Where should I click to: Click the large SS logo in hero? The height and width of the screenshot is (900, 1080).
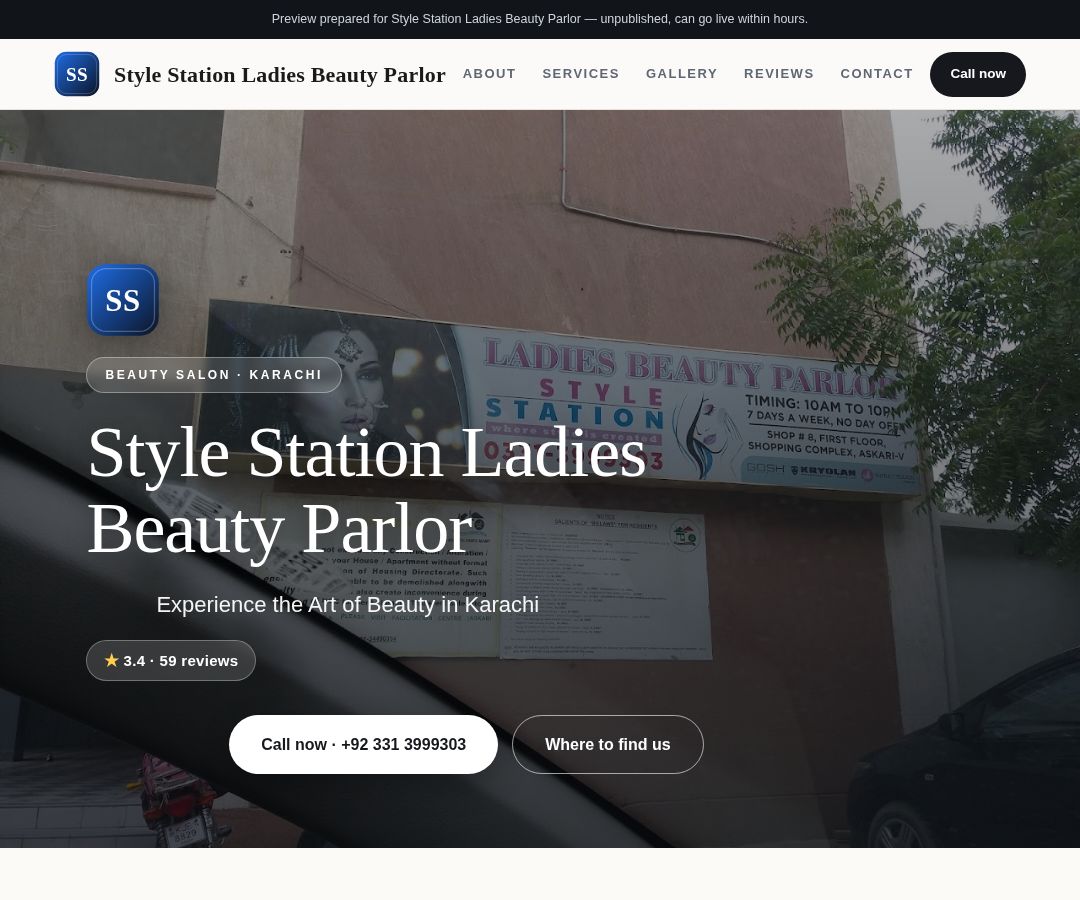tap(123, 300)
